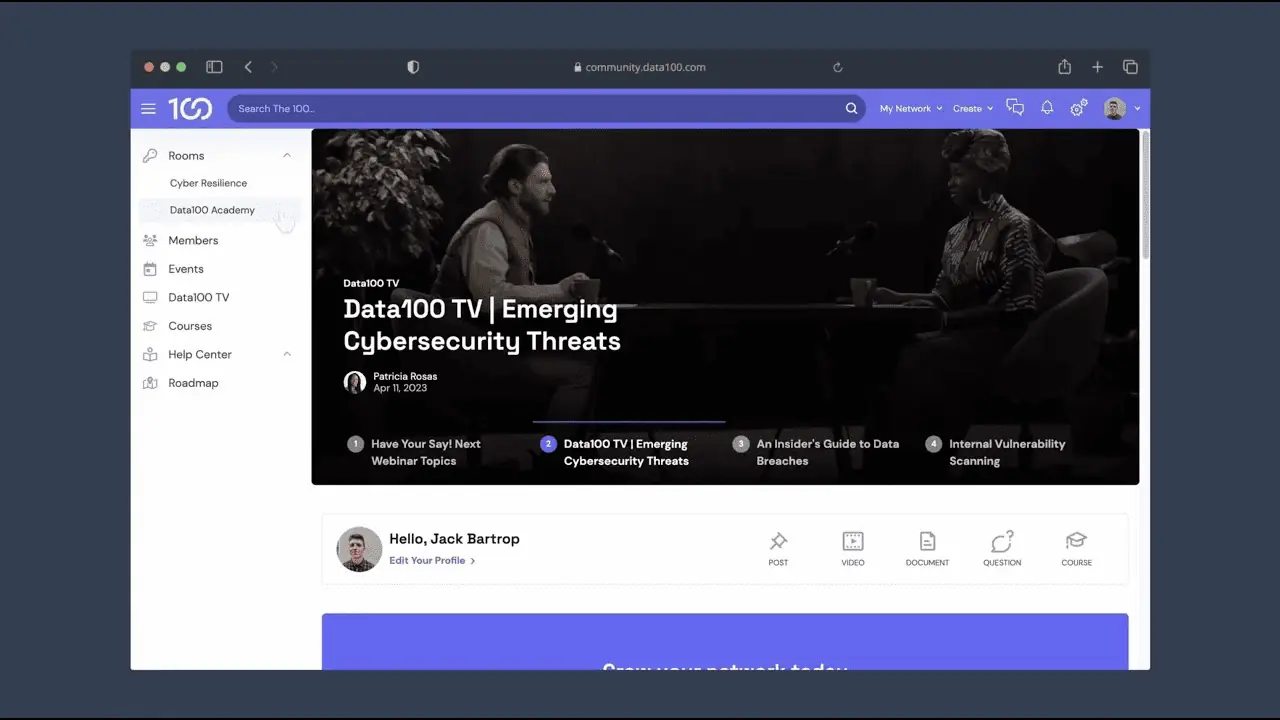The width and height of the screenshot is (1280, 720).
Task: Expand the My Network dropdown
Action: (x=910, y=108)
